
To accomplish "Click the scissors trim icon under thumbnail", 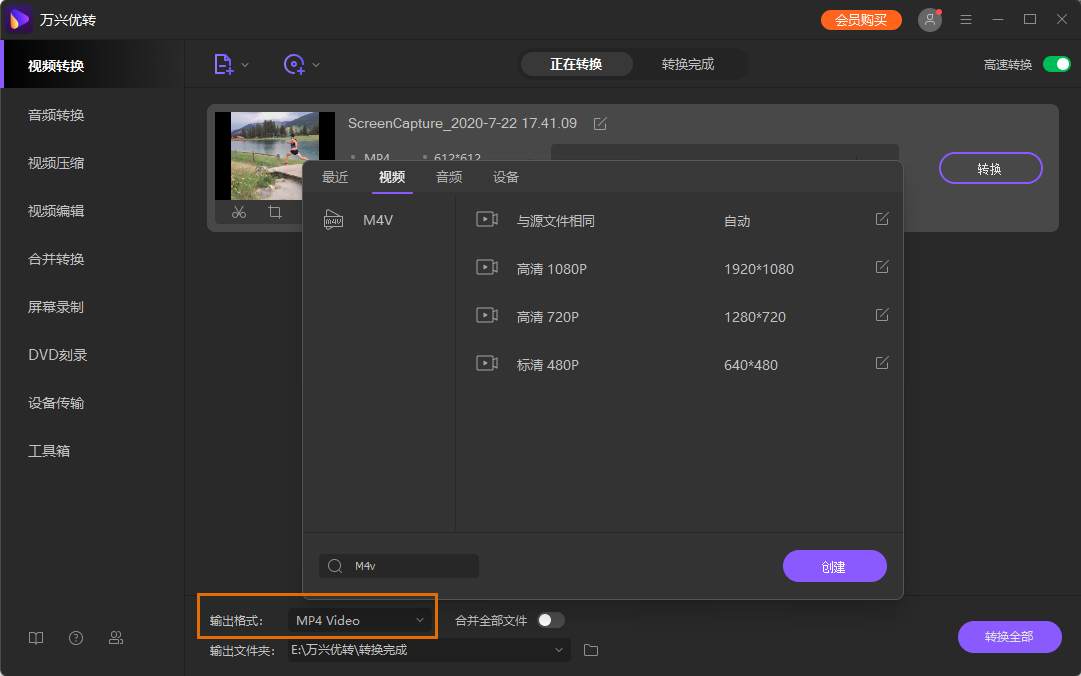I will click(238, 212).
